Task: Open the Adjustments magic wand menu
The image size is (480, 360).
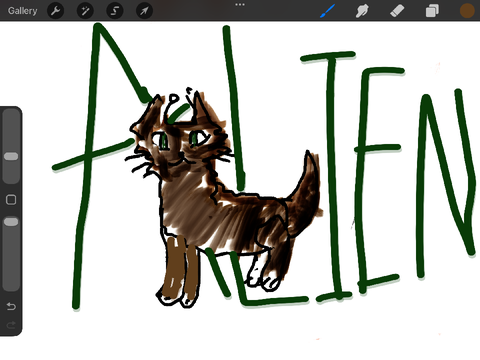Action: [85, 11]
